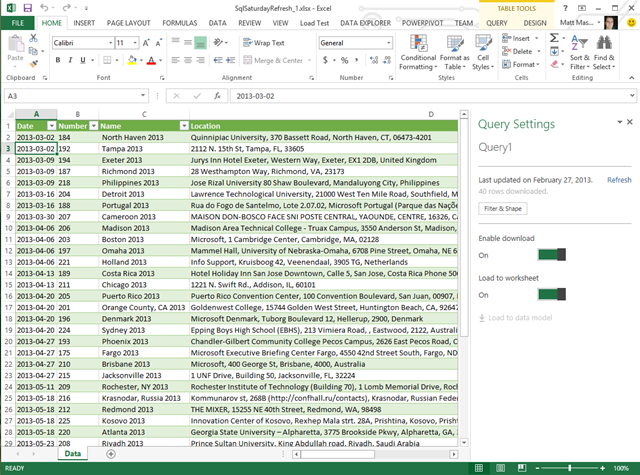This screenshot has width=640, height=475.
Task: Click the Borders icon
Action: click(107, 60)
